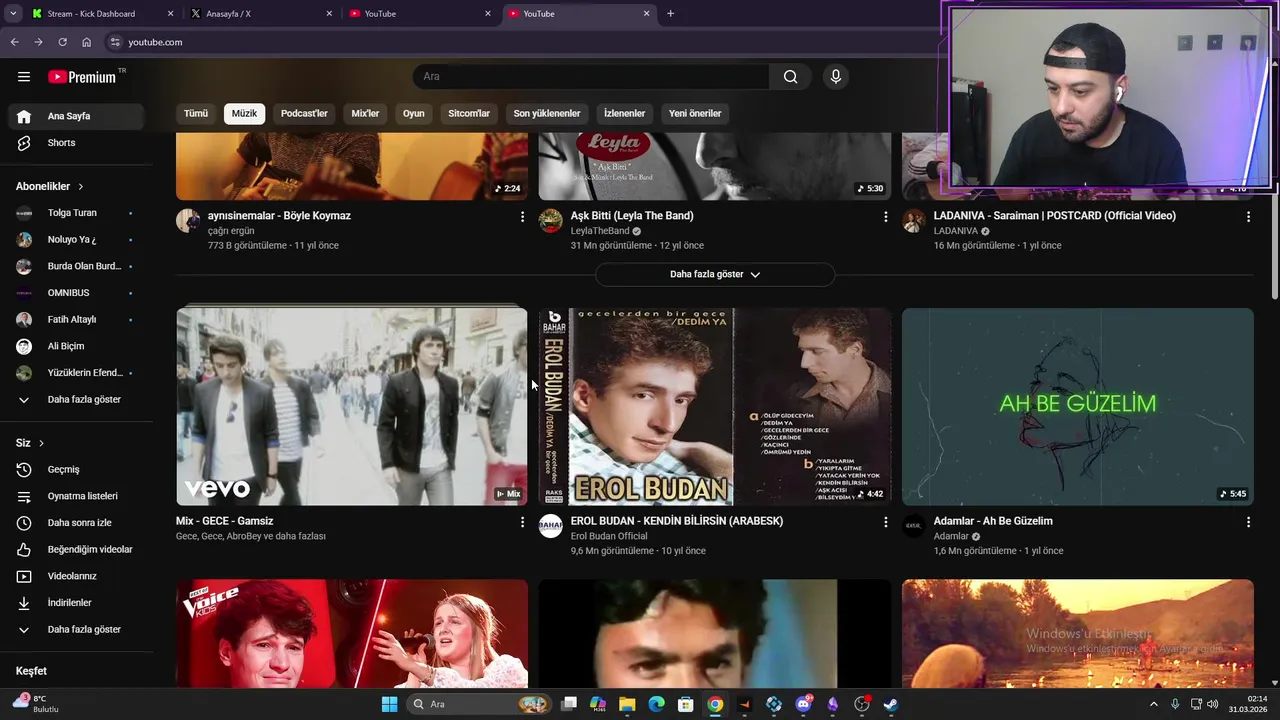Show hidden system tray icons
This screenshot has width=1280, height=720.
pyautogui.click(x=1154, y=704)
